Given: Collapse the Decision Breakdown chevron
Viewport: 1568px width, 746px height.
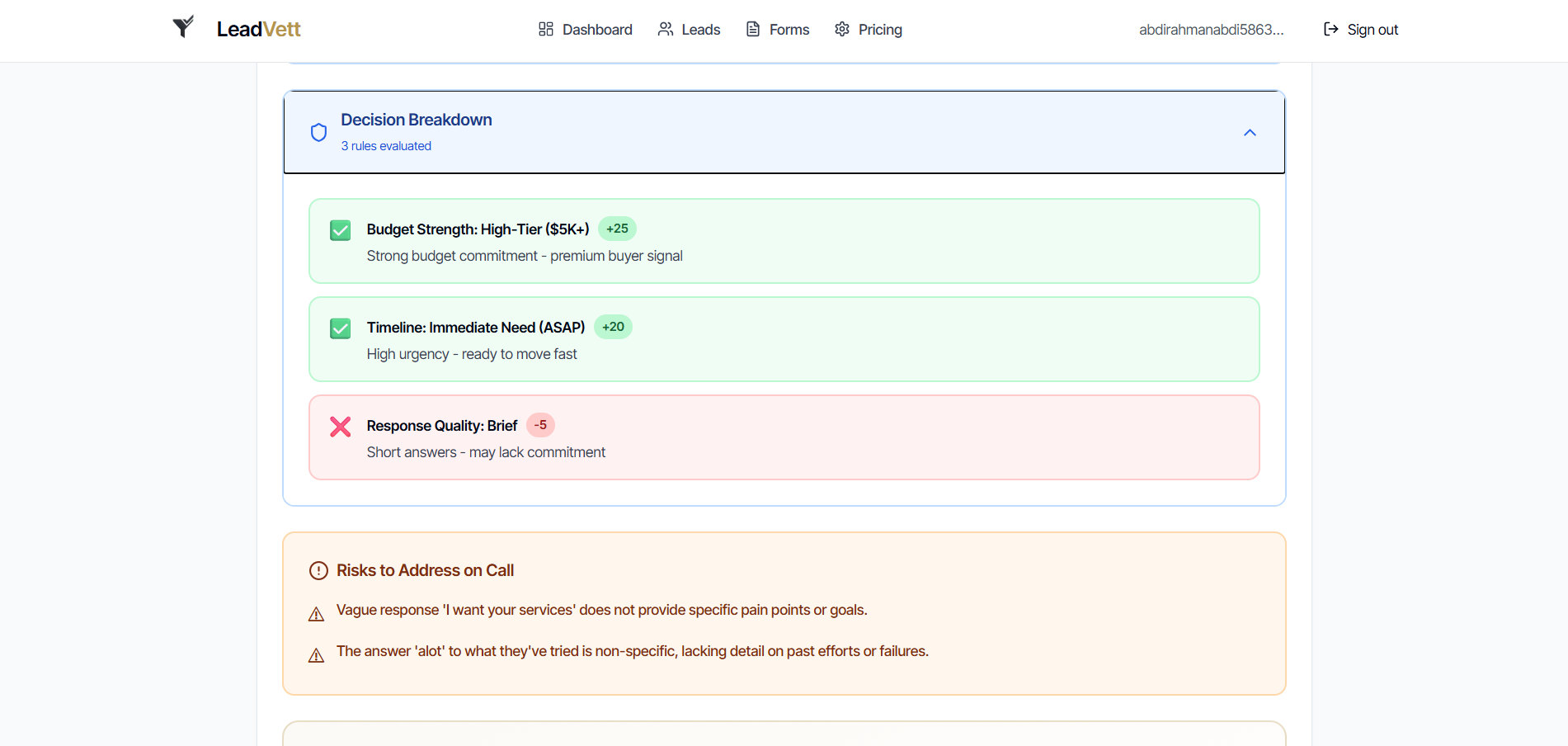Looking at the screenshot, I should pyautogui.click(x=1250, y=133).
